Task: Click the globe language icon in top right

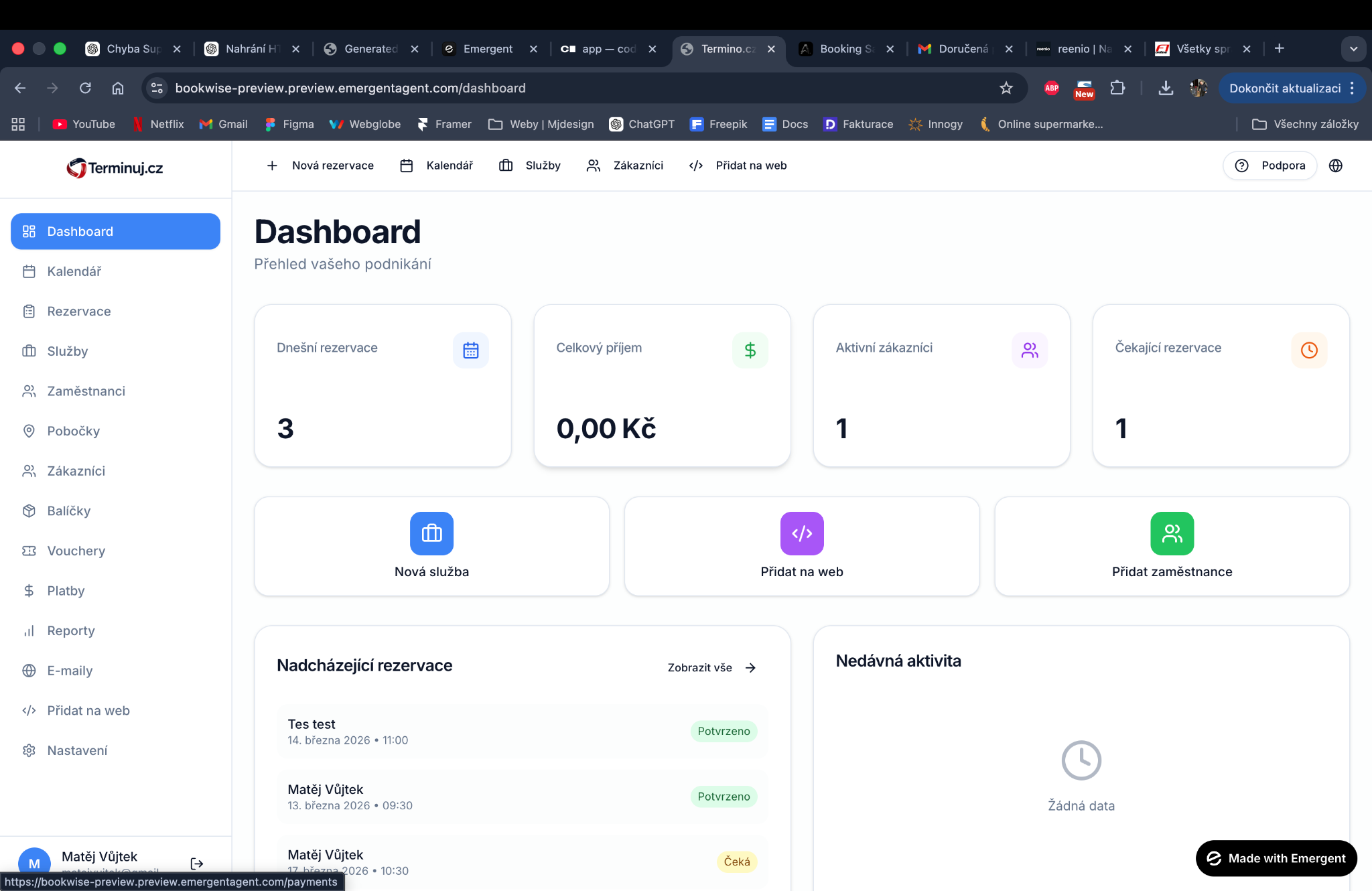Action: pyautogui.click(x=1336, y=165)
